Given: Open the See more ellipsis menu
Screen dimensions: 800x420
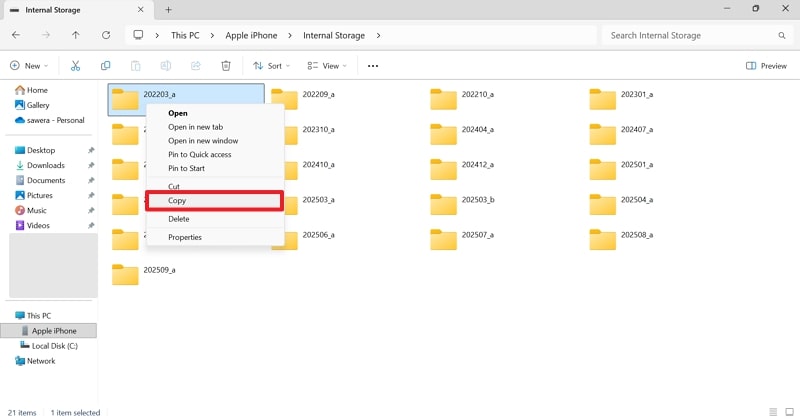Looking at the screenshot, I should click(373, 66).
